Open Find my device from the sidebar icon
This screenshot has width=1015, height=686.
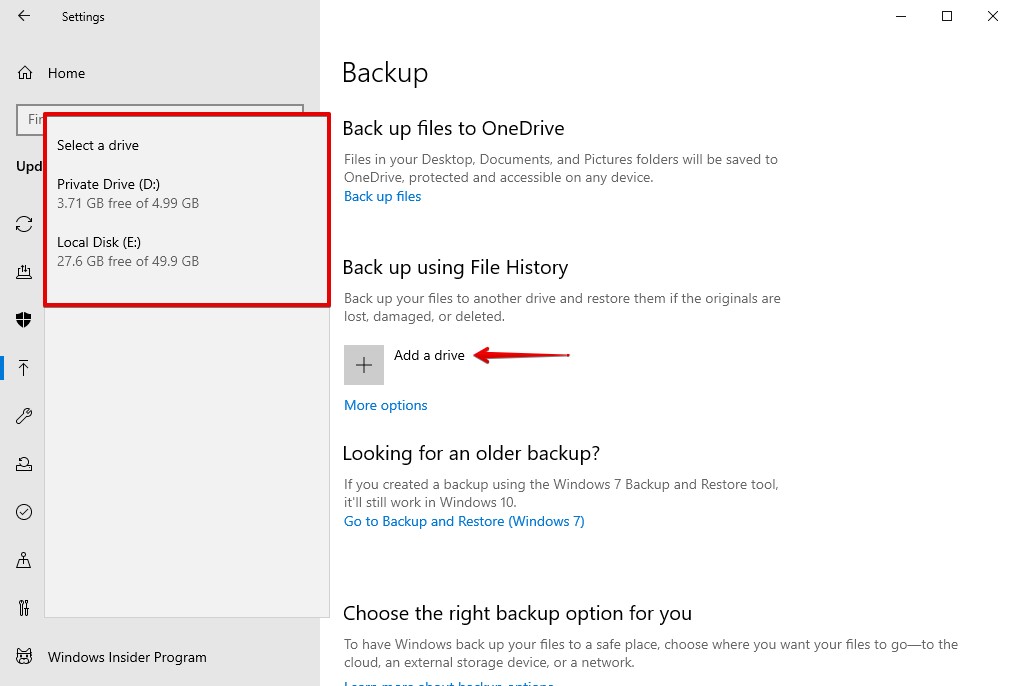[24, 560]
